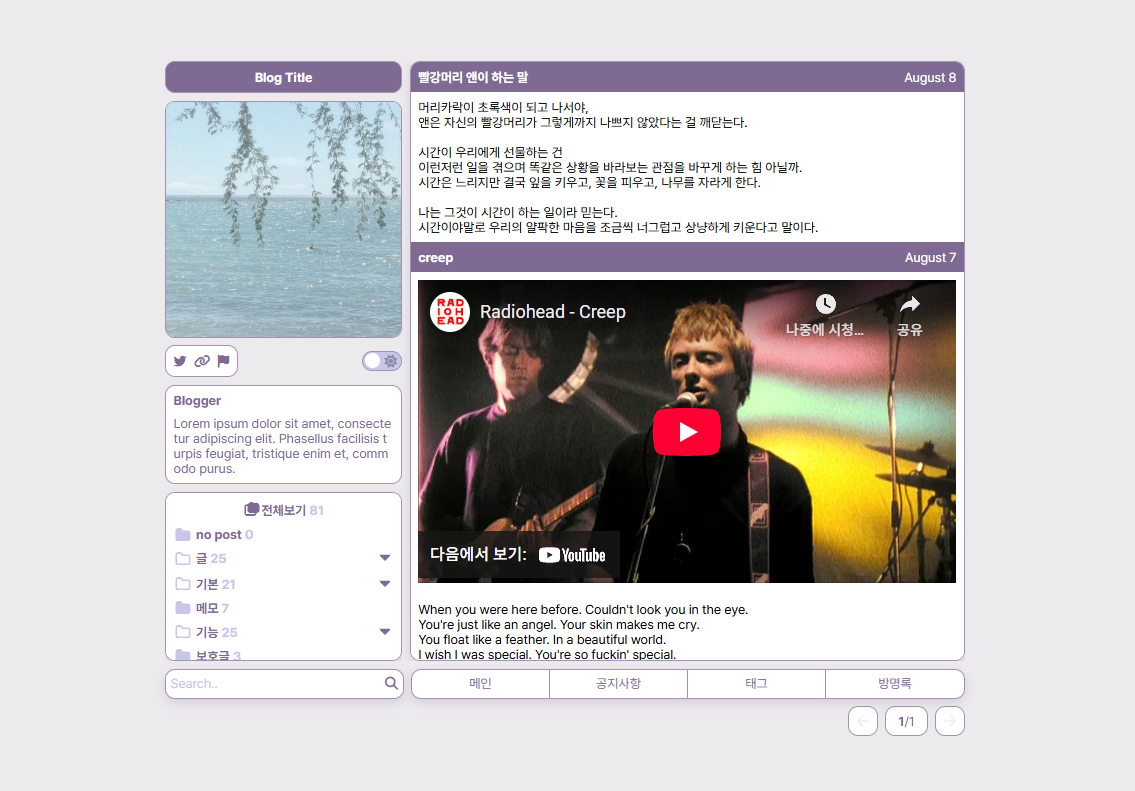Open the post titled creep
Viewport: 1135px width, 791px height.
pyautogui.click(x=436, y=258)
